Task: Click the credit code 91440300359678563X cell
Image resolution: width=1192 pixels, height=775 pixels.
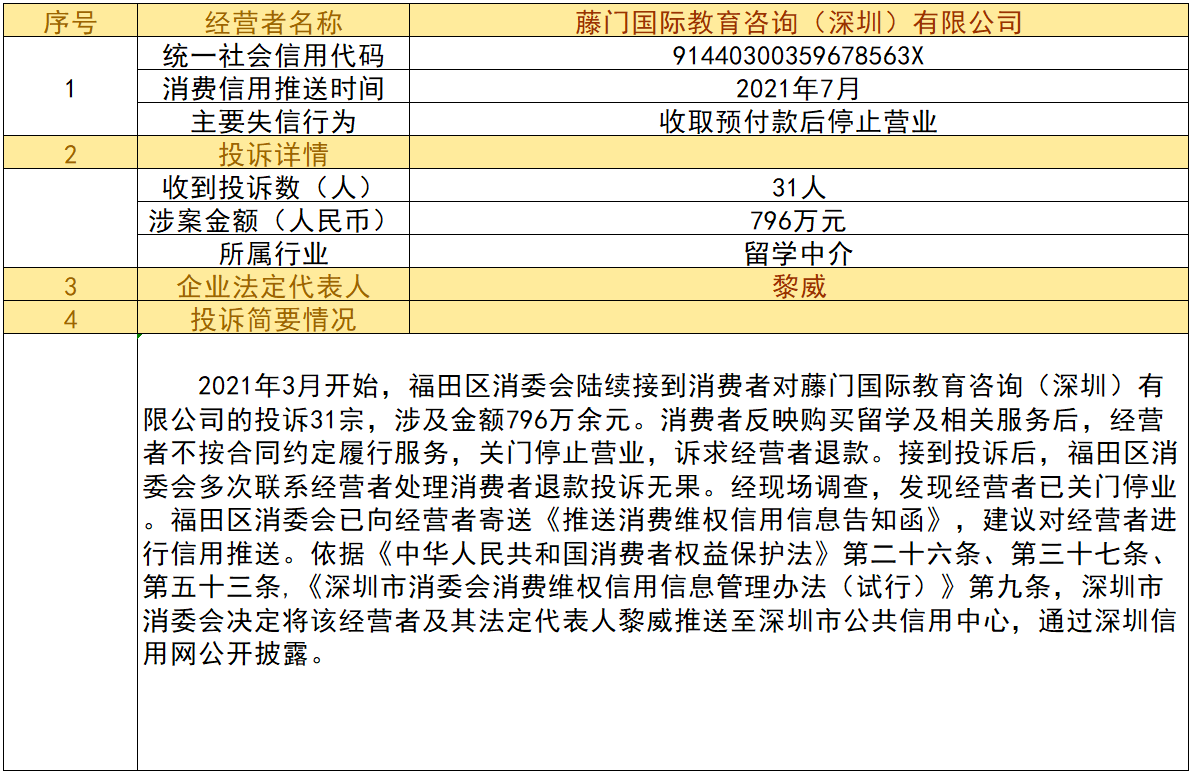Action: point(798,56)
